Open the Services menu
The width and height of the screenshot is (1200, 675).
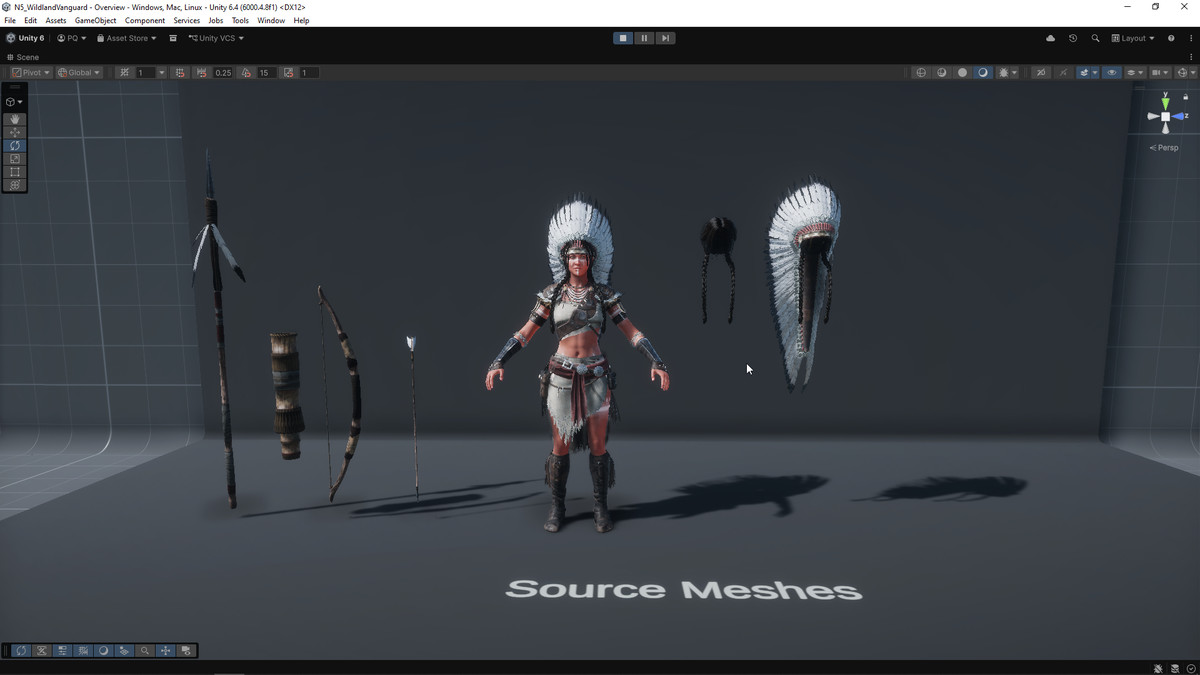186,20
